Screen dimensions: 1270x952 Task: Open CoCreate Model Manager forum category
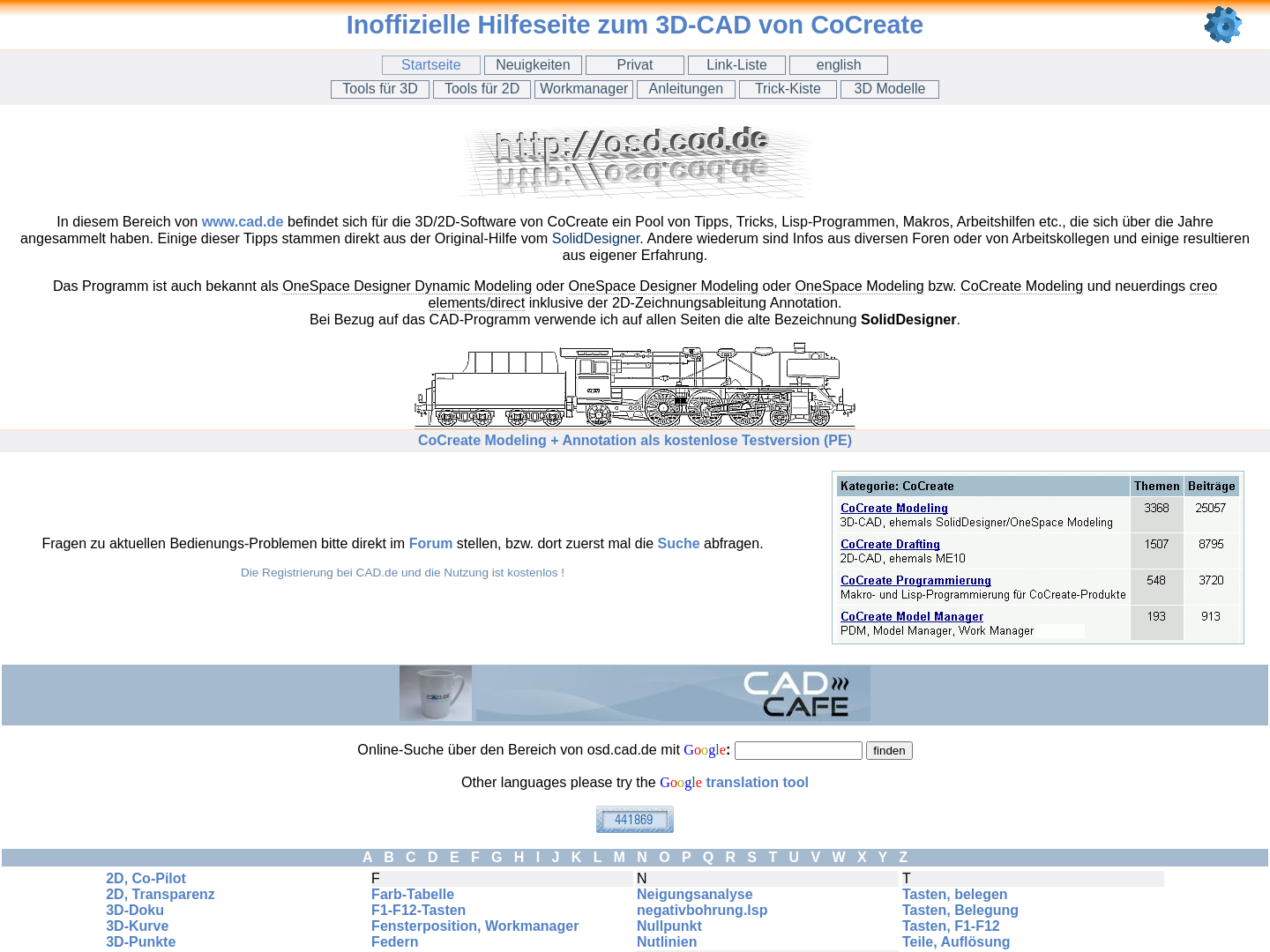(x=912, y=617)
